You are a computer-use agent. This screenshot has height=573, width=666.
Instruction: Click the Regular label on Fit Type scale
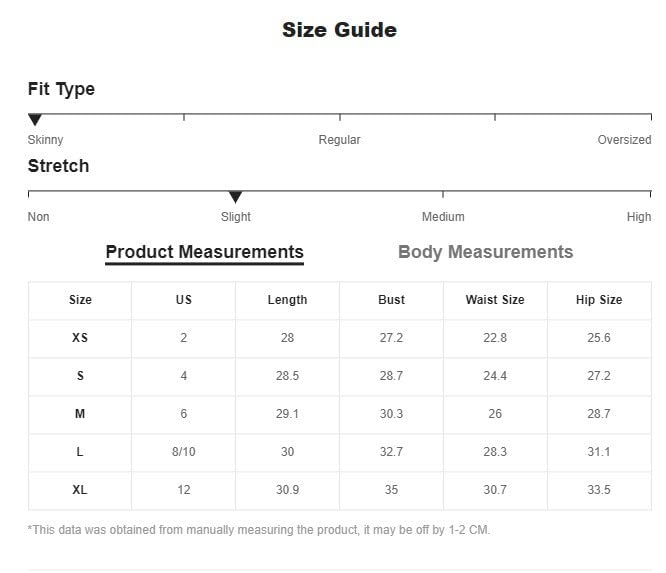339,140
